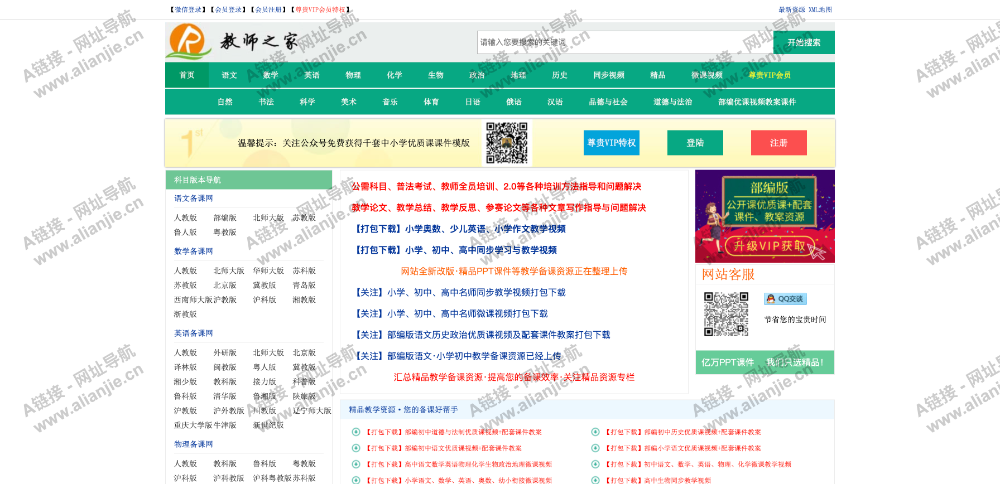The width and height of the screenshot is (1000, 484).
Task: Select yellow 尊贵VIP会员 in the navigation bar
Action: coord(770,75)
